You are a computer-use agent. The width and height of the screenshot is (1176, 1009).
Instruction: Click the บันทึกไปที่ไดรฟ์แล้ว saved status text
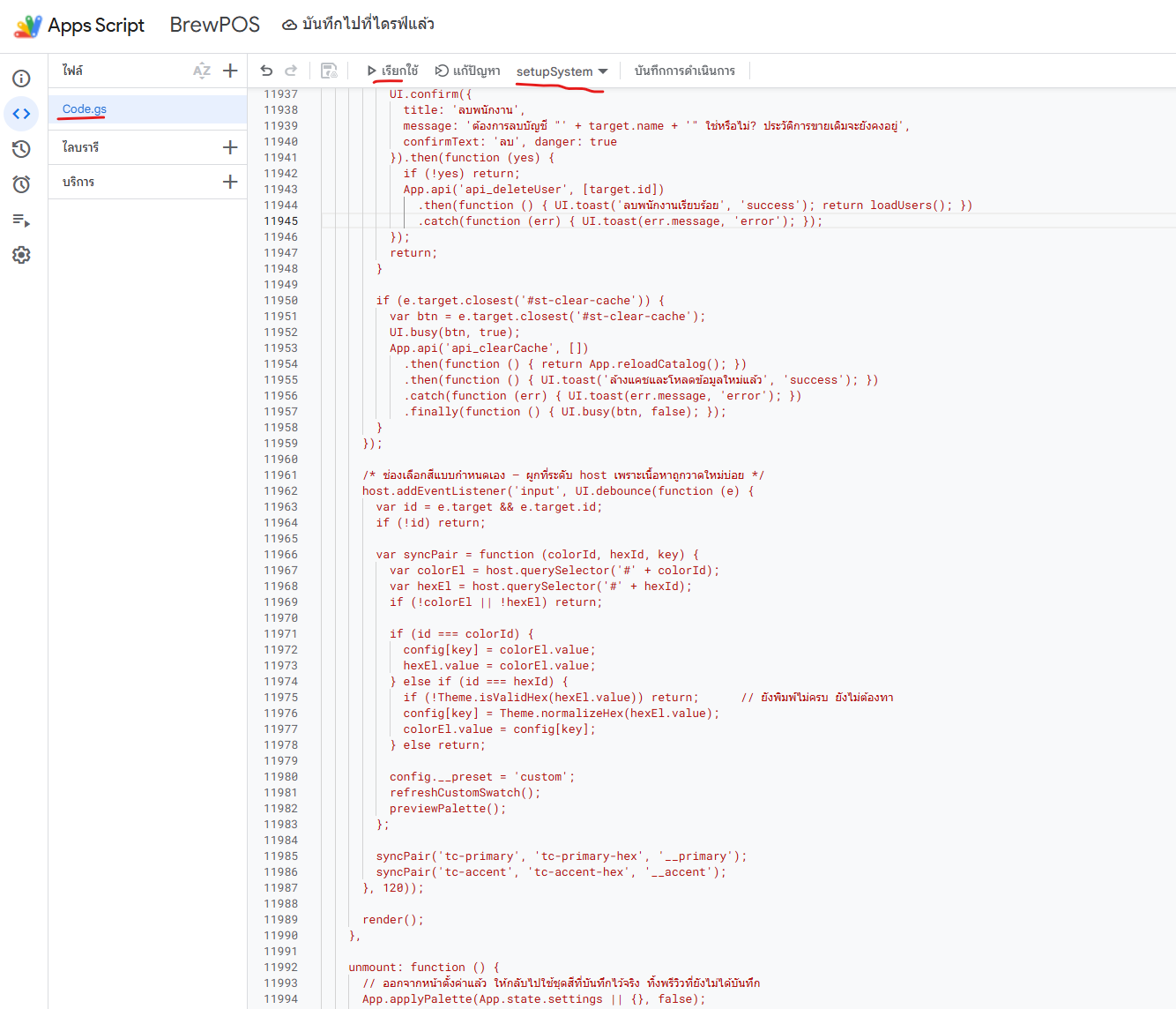pyautogui.click(x=368, y=25)
